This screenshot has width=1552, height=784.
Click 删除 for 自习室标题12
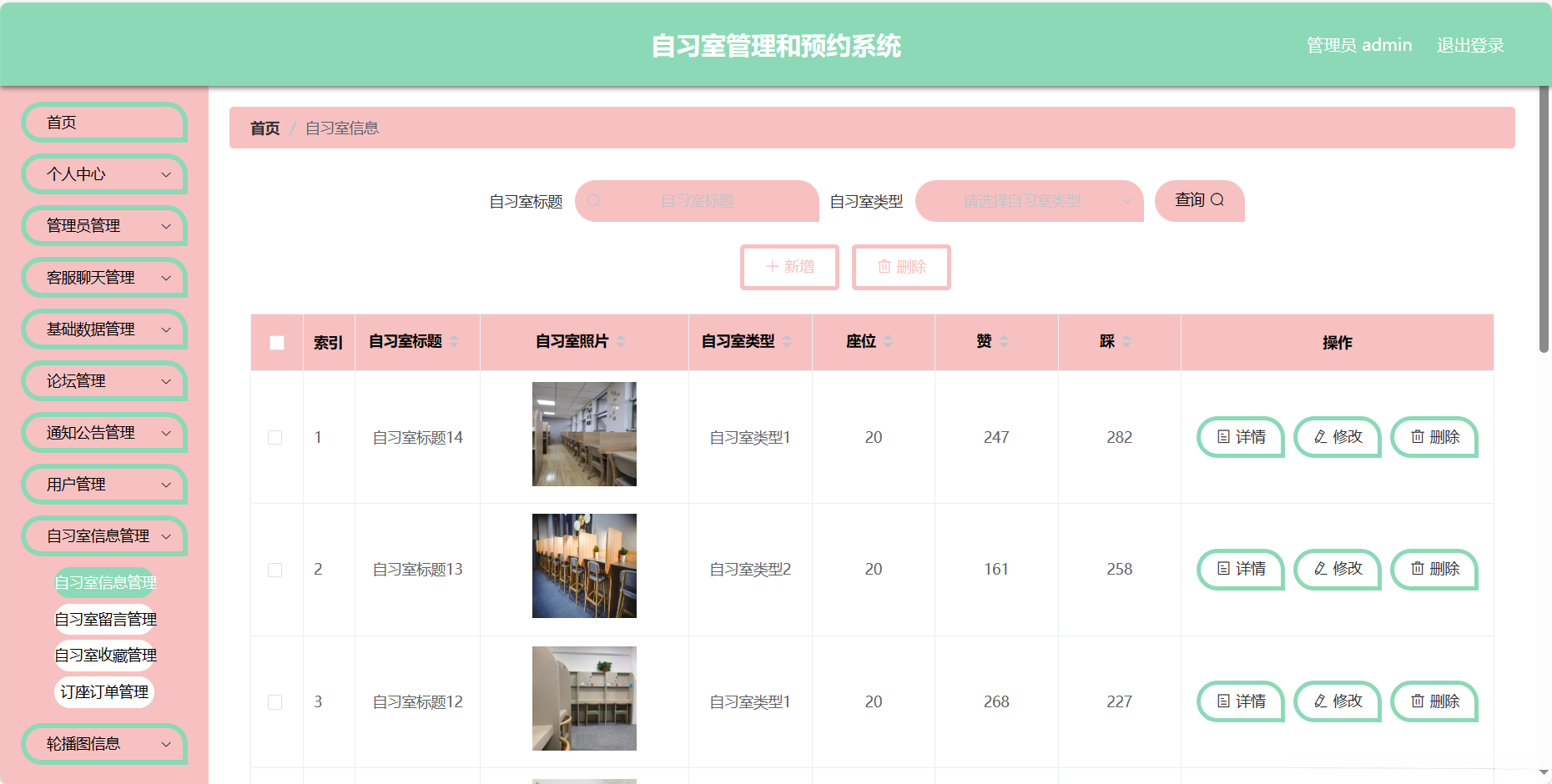point(1434,701)
